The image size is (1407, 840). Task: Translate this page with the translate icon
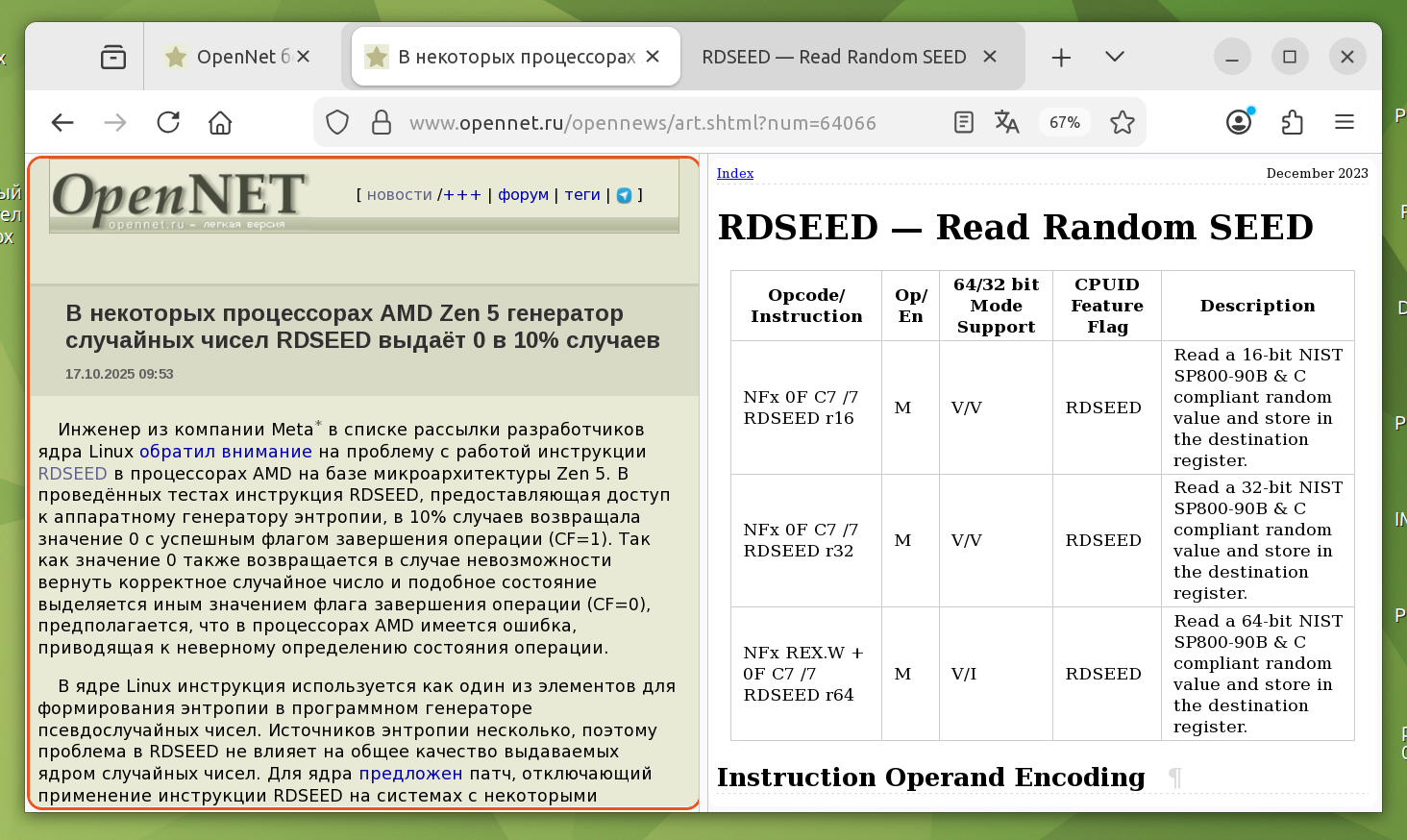(1007, 123)
